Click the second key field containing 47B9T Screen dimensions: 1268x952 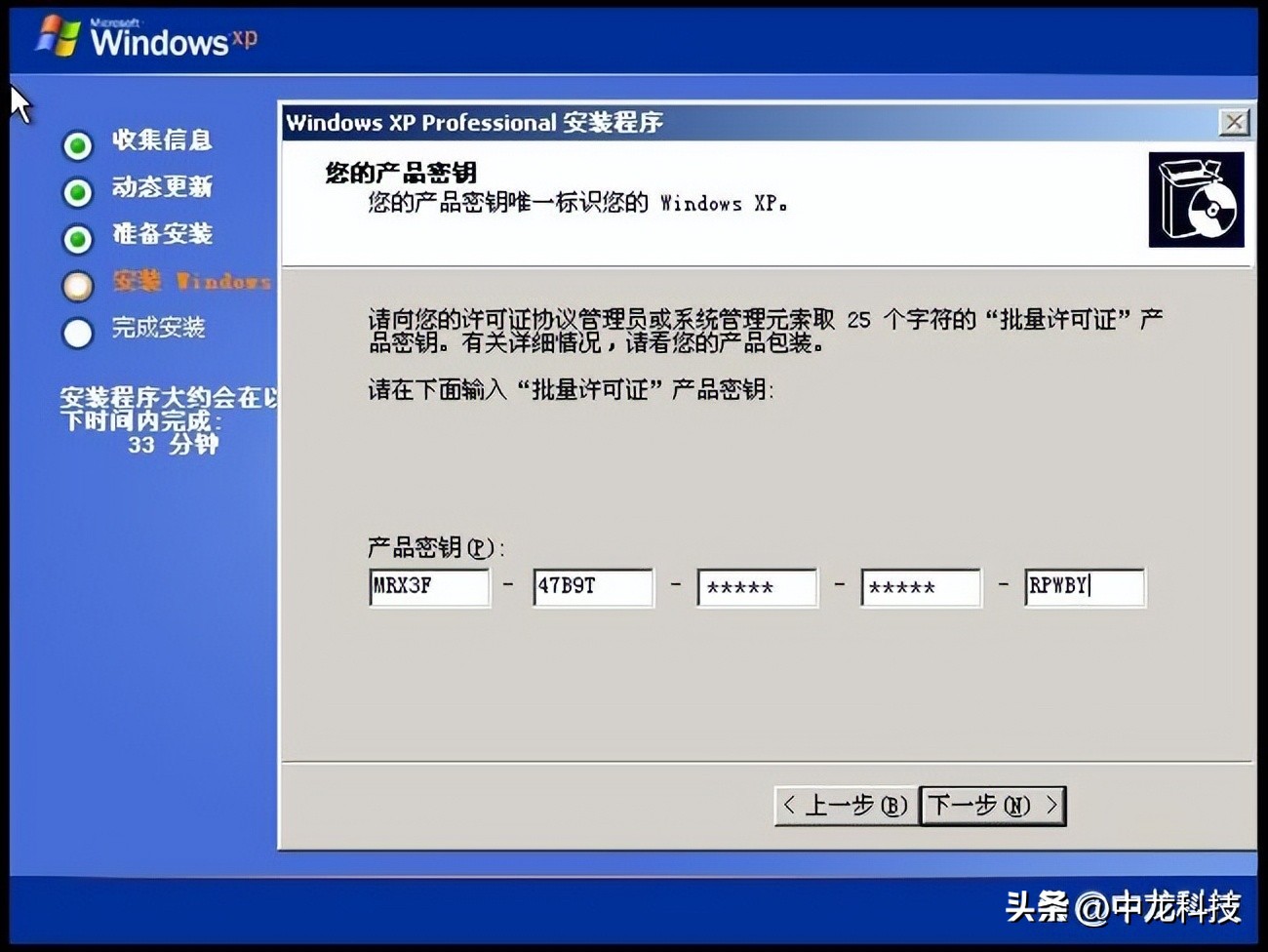coord(593,586)
